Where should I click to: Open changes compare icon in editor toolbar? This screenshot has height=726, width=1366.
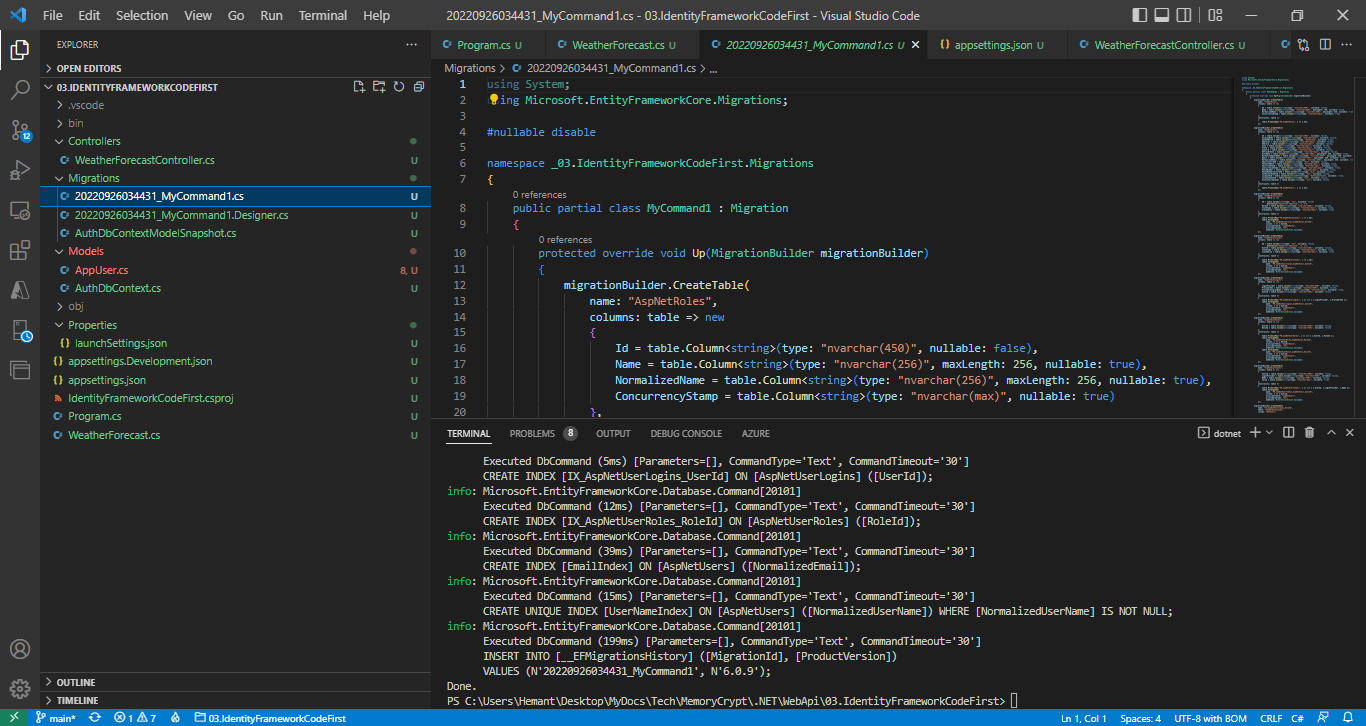(1304, 45)
